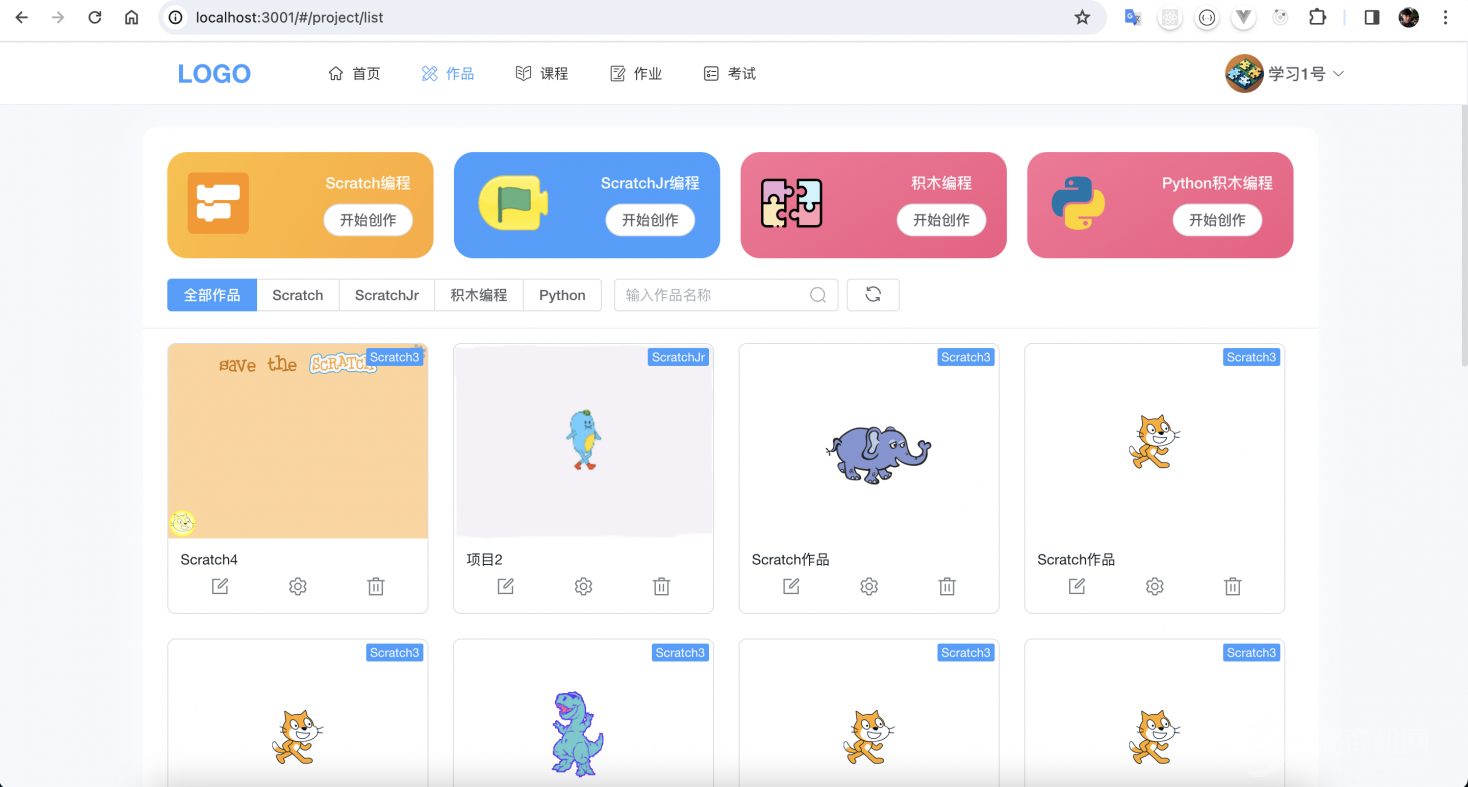Go to 考试 in top navigation

click(730, 74)
